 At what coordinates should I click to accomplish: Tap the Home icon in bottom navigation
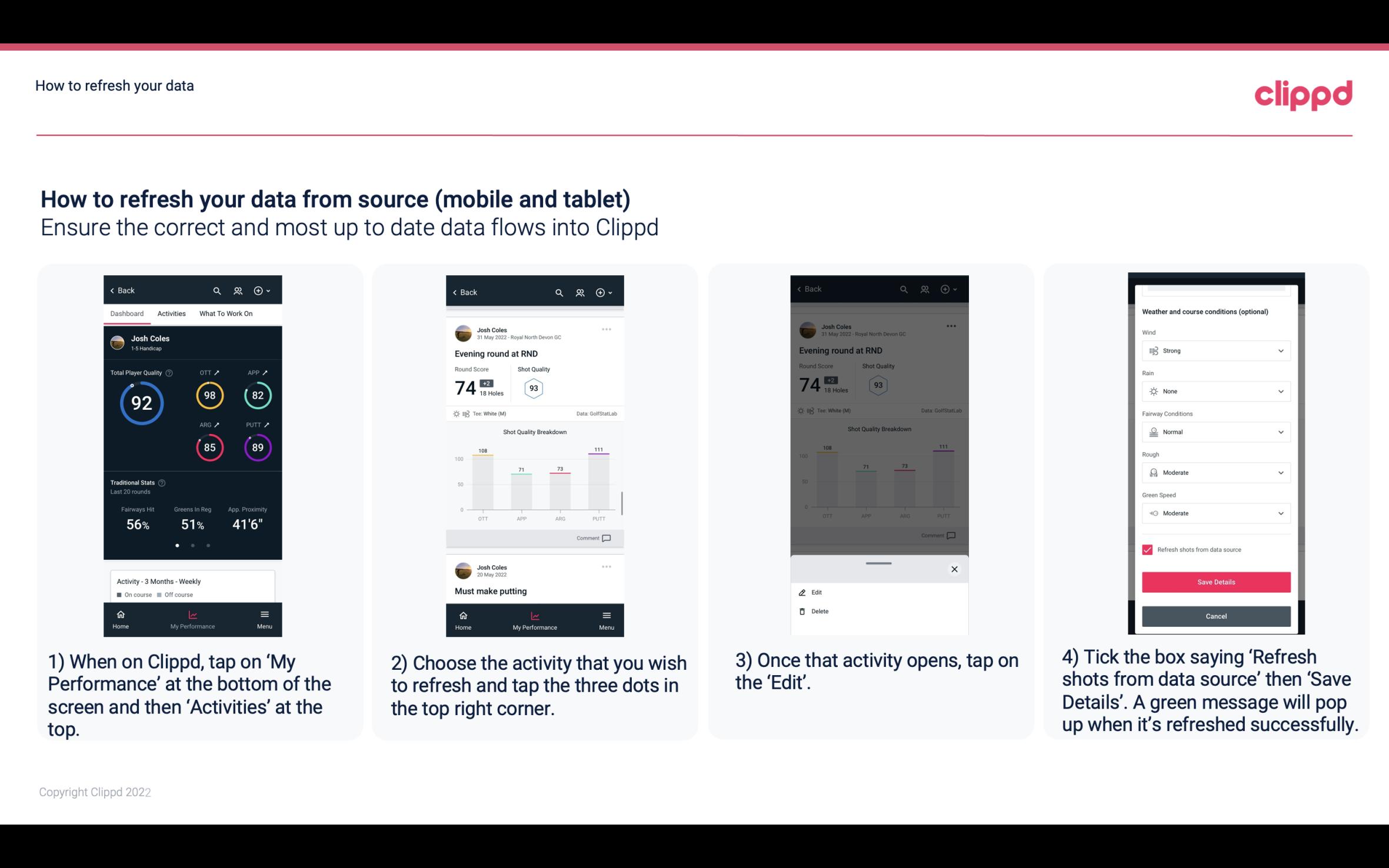click(120, 615)
